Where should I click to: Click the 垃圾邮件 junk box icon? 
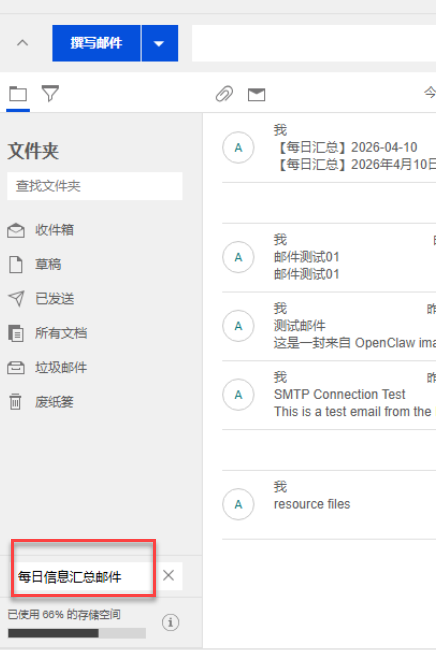tap(16, 368)
